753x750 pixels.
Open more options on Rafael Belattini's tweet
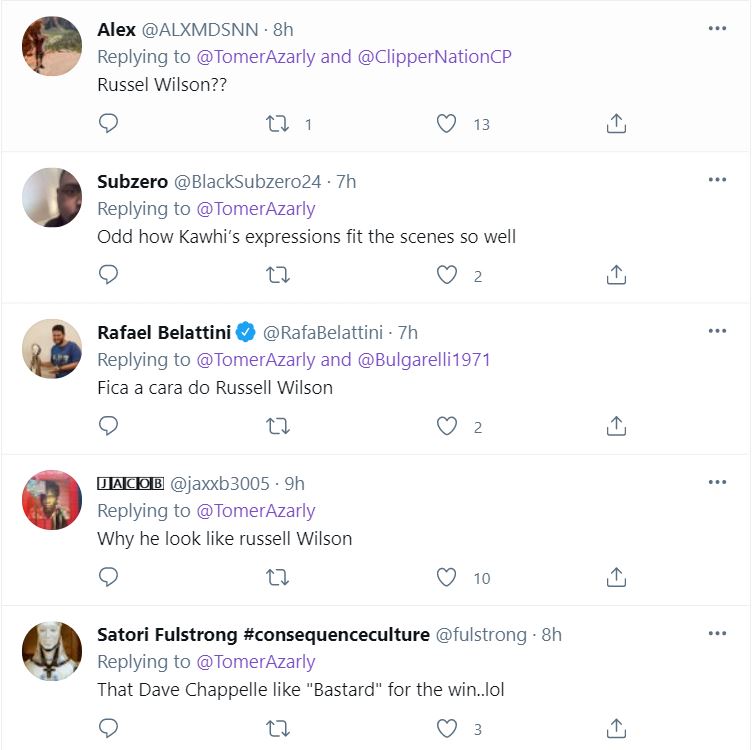[717, 330]
